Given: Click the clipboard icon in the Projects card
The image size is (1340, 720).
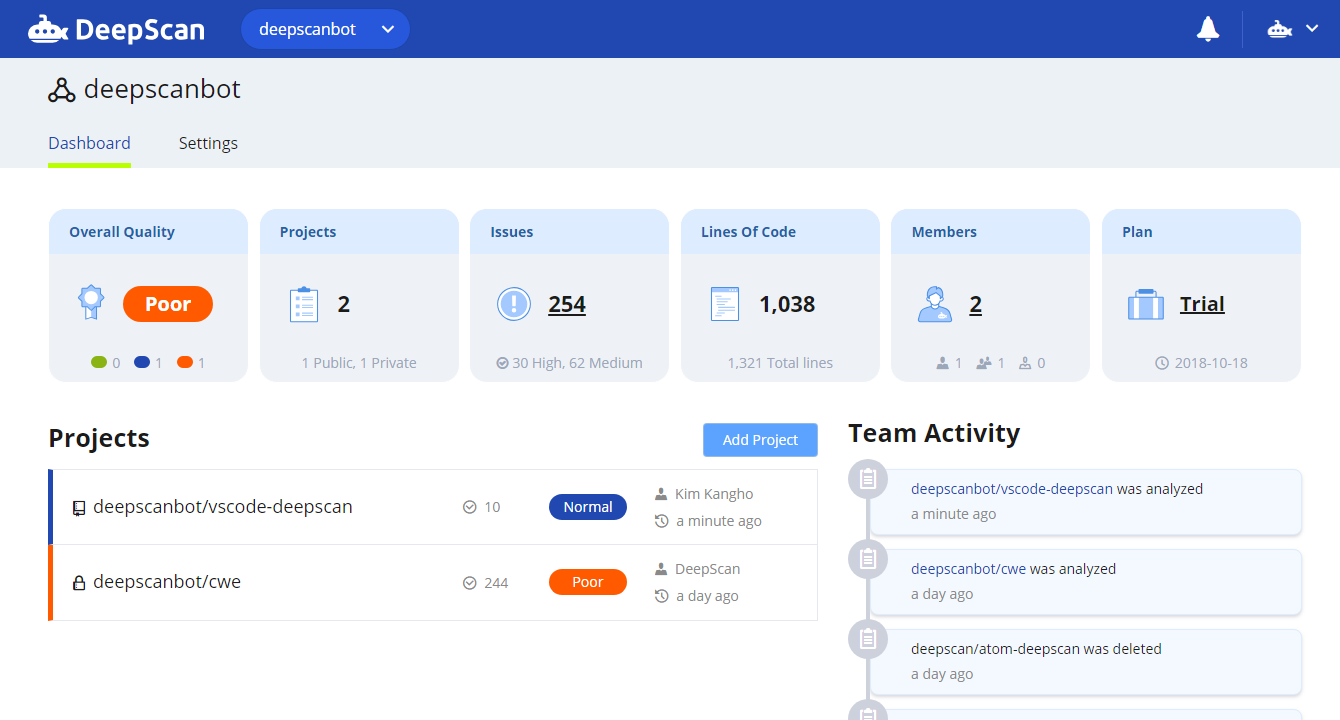Looking at the screenshot, I should click(304, 304).
